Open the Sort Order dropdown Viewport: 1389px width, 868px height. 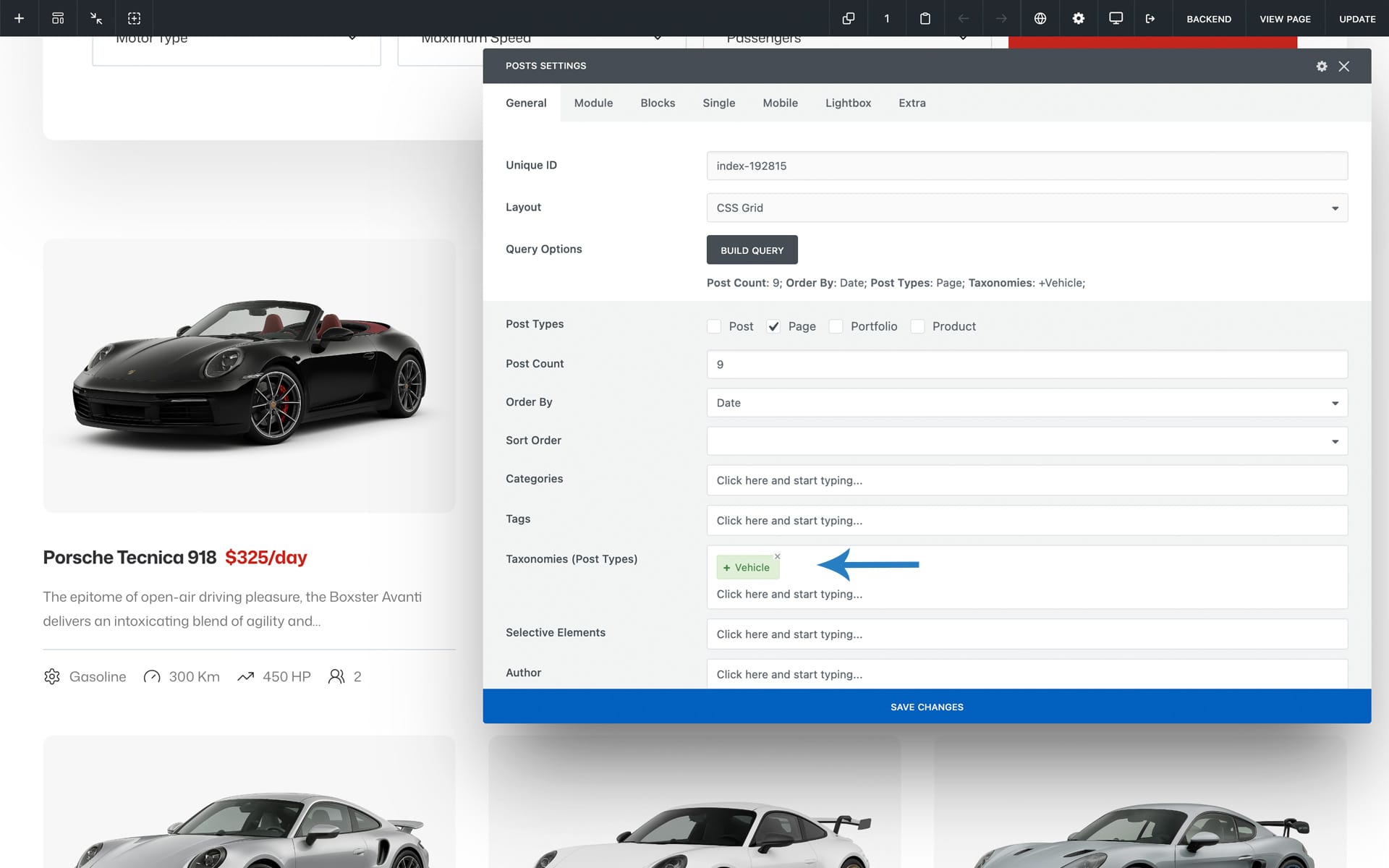pos(1027,441)
